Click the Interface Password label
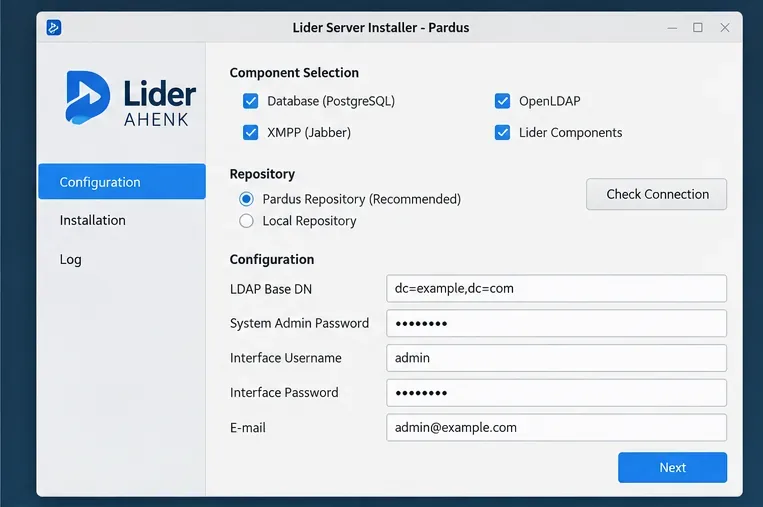Viewport: 763px width, 507px height. (284, 393)
